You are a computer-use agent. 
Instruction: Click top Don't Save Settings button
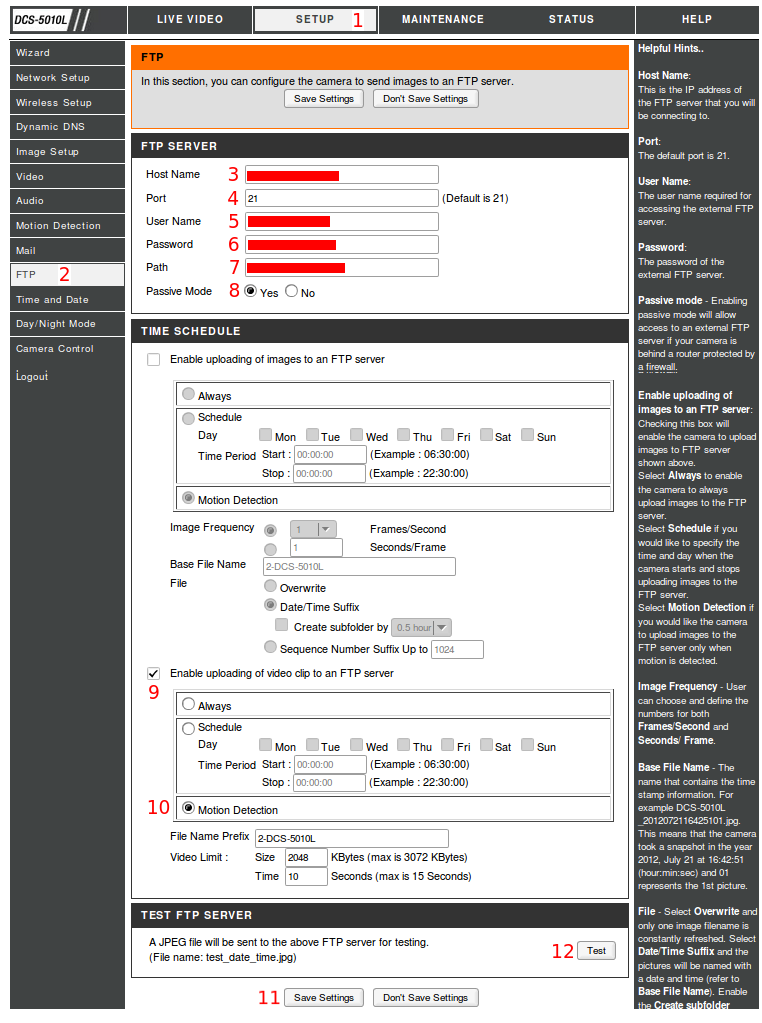click(425, 99)
